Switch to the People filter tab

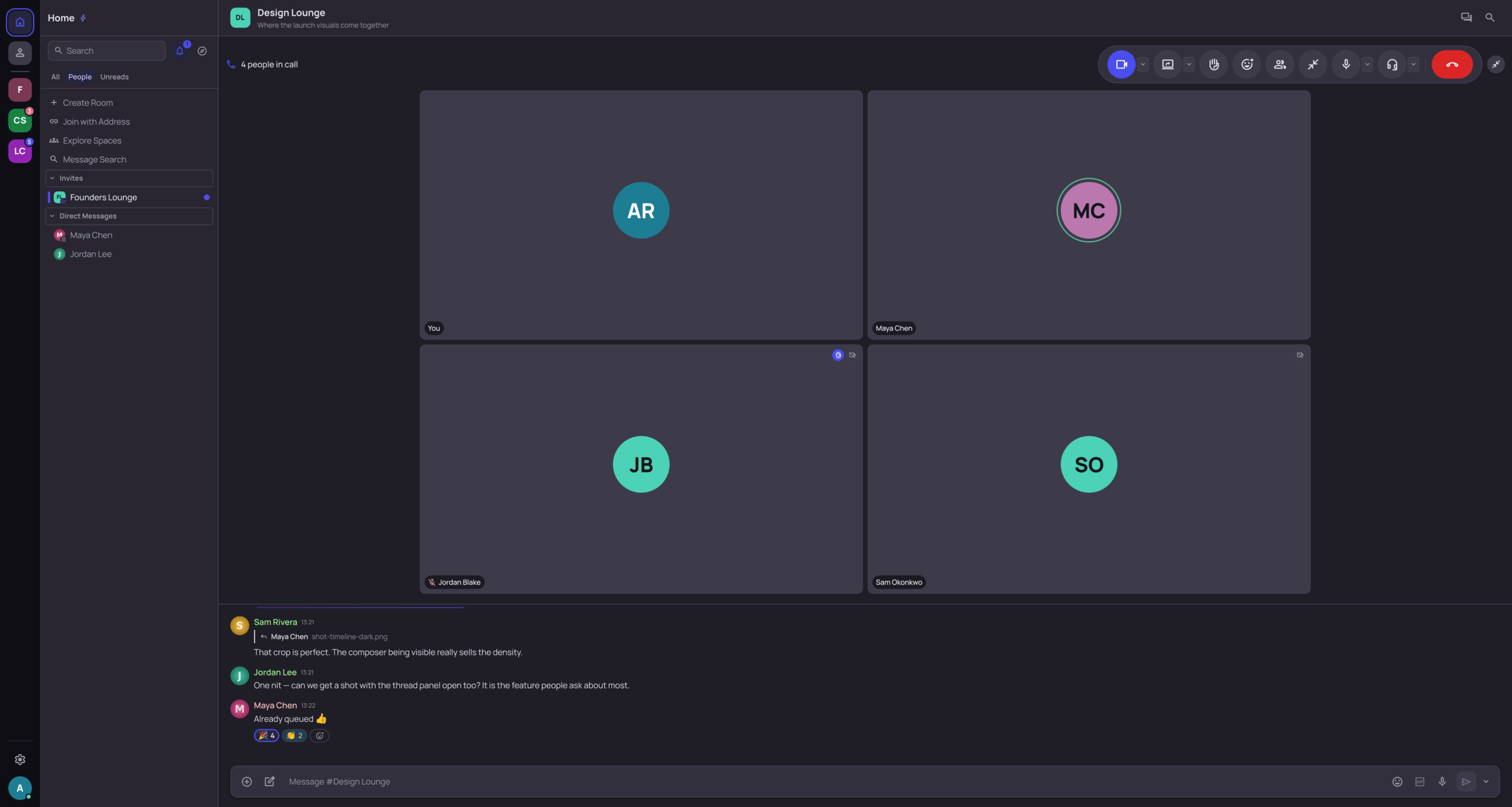tap(80, 77)
